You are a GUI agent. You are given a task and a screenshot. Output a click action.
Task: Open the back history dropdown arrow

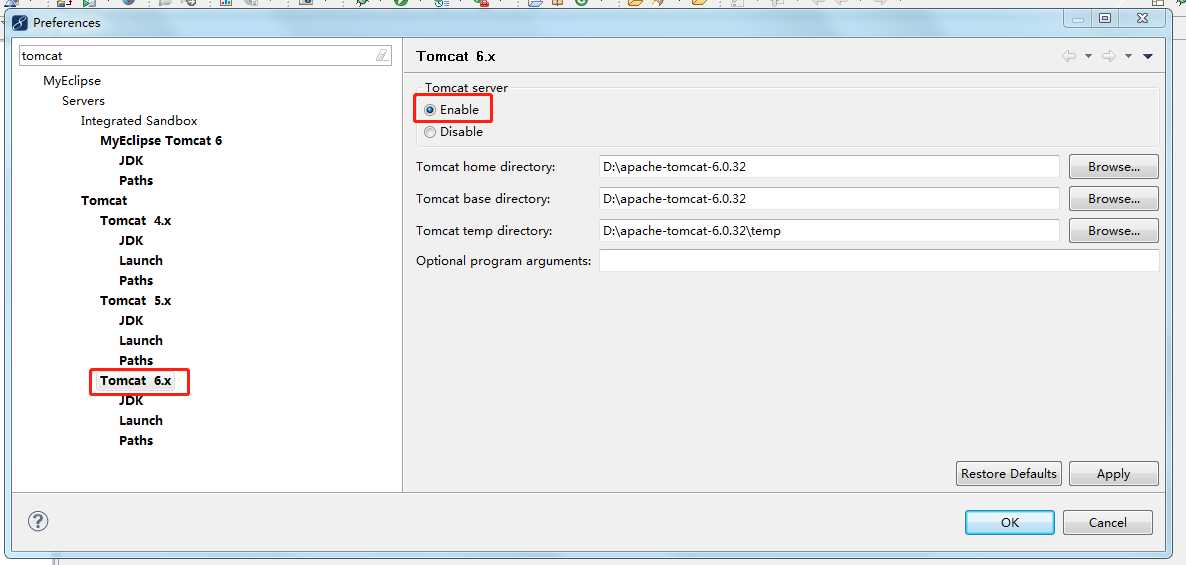click(x=1088, y=56)
